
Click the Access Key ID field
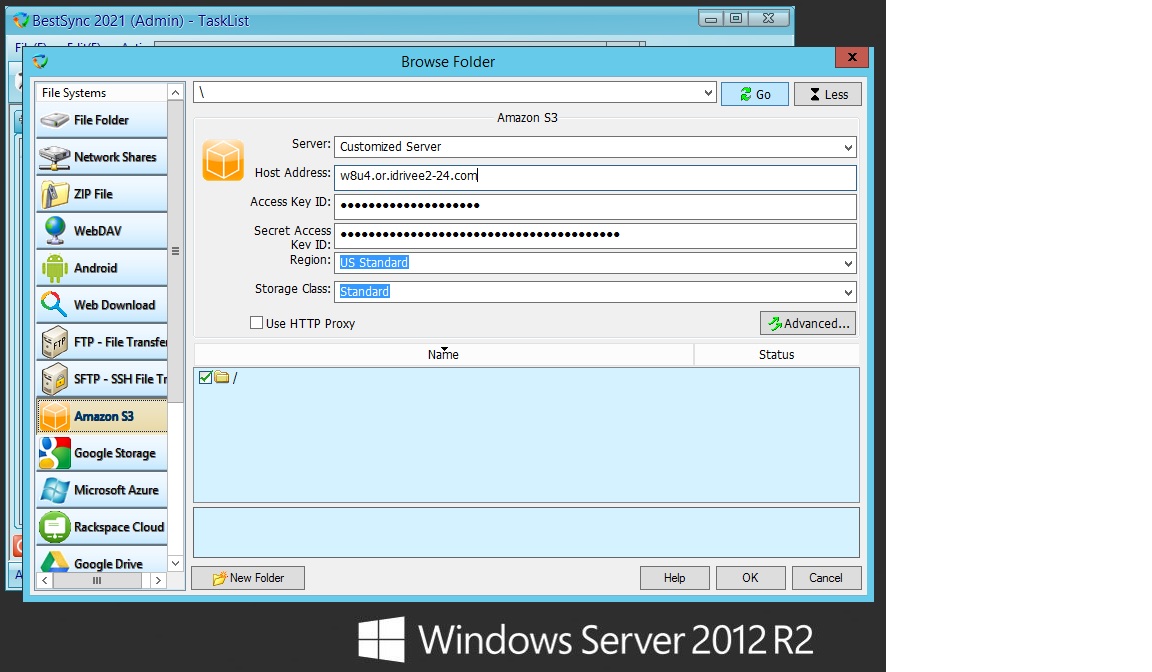pos(595,206)
